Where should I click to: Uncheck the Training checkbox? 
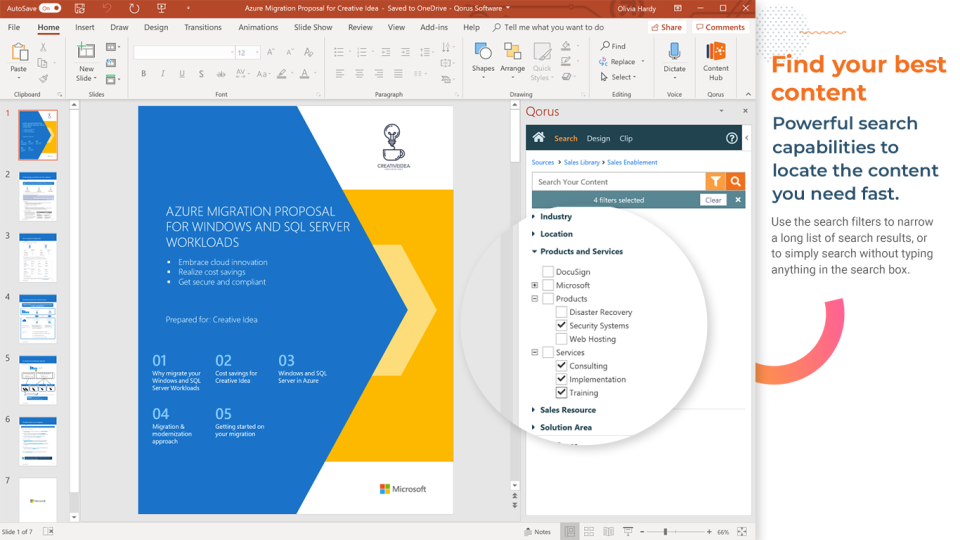[x=561, y=392]
